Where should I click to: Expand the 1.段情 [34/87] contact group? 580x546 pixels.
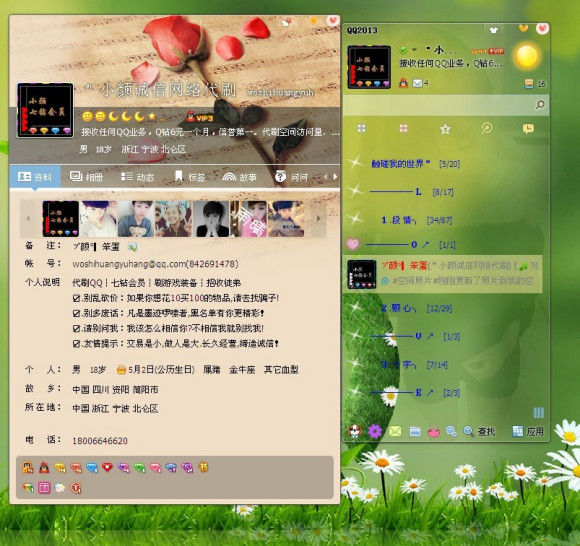[417, 220]
